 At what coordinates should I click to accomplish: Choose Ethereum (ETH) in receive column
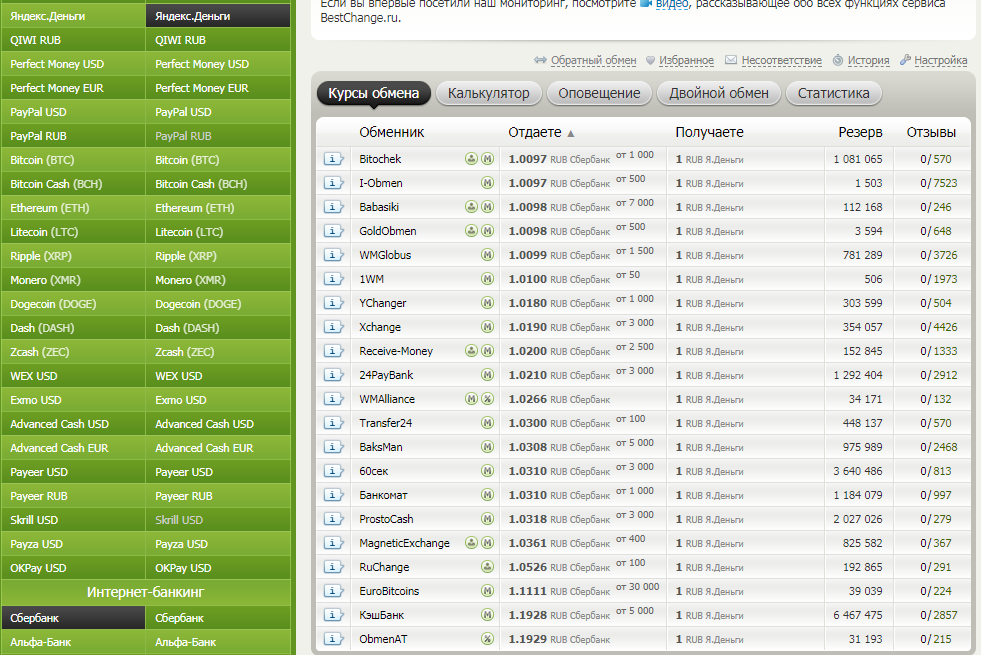[x=218, y=208]
